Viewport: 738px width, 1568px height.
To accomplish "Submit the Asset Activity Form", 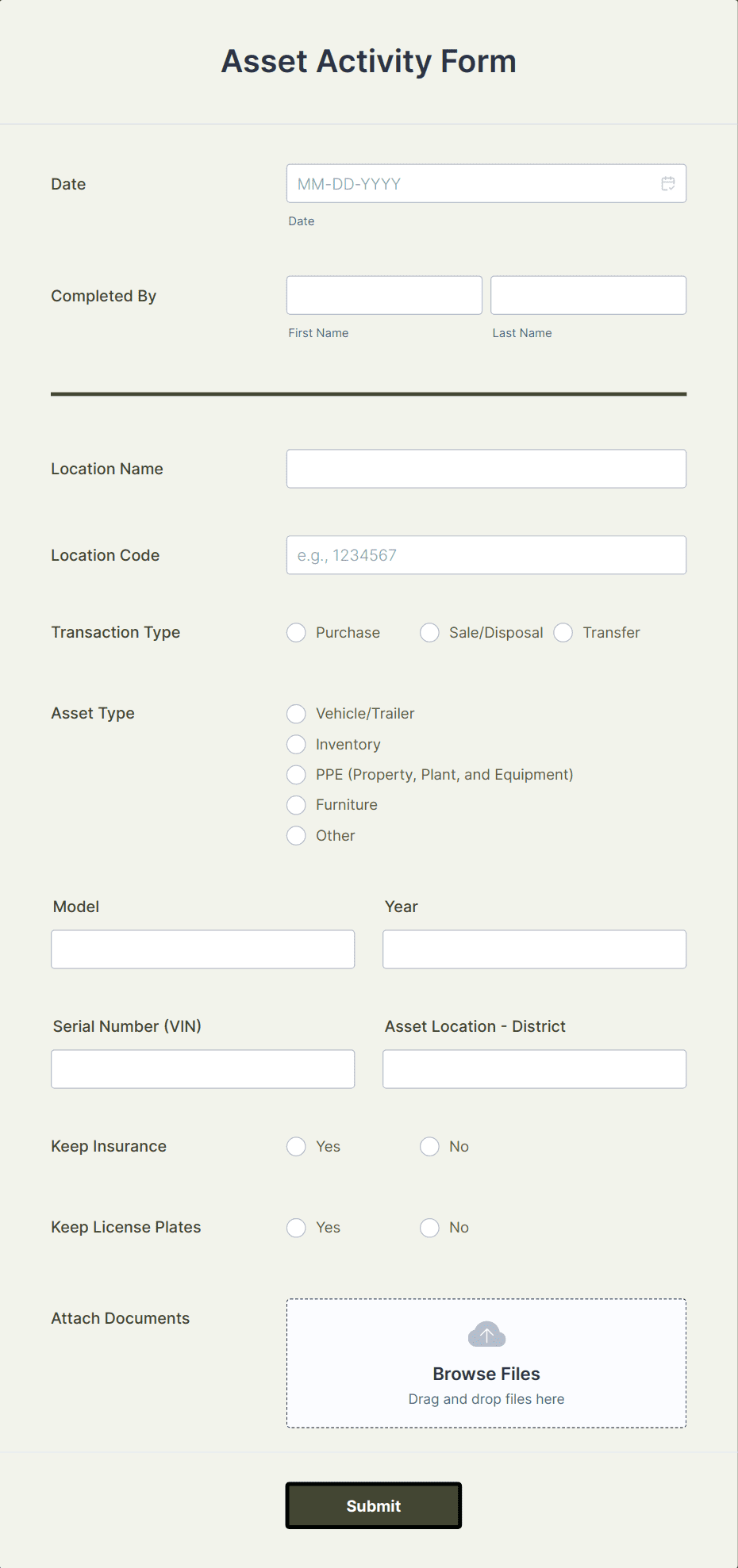I will coord(373,1505).
